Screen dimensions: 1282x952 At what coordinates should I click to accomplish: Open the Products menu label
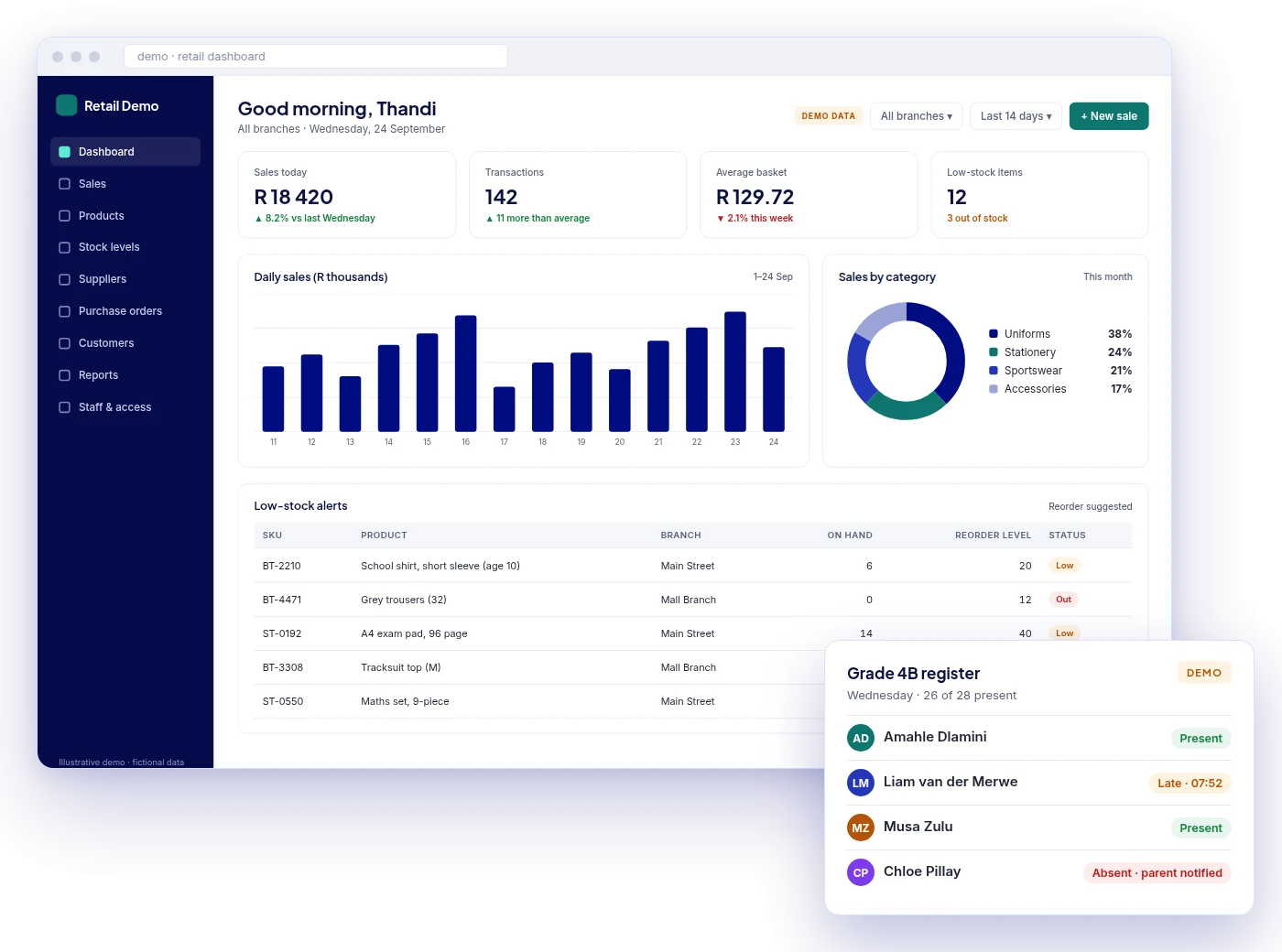click(102, 216)
